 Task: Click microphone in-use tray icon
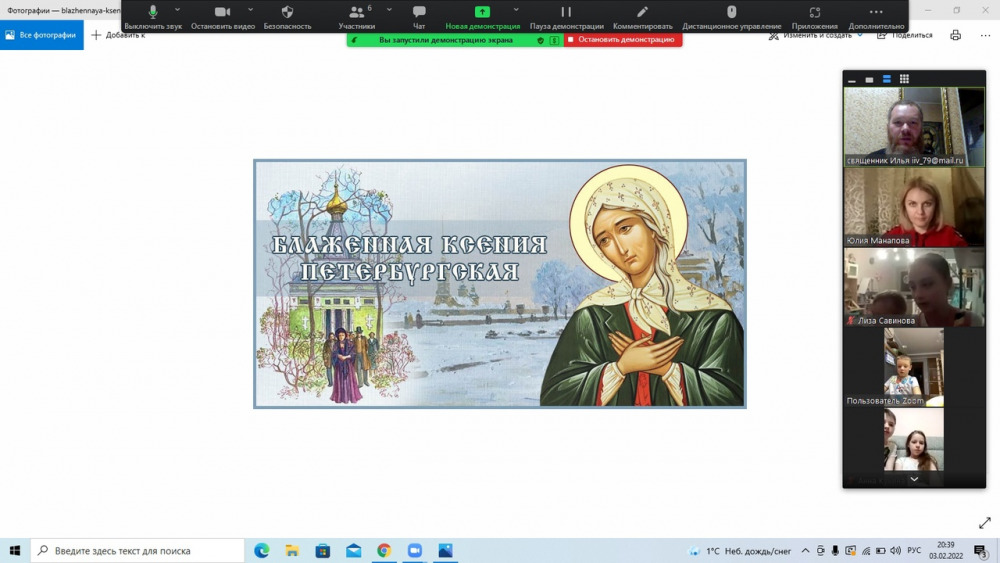pyautogui.click(x=835, y=551)
